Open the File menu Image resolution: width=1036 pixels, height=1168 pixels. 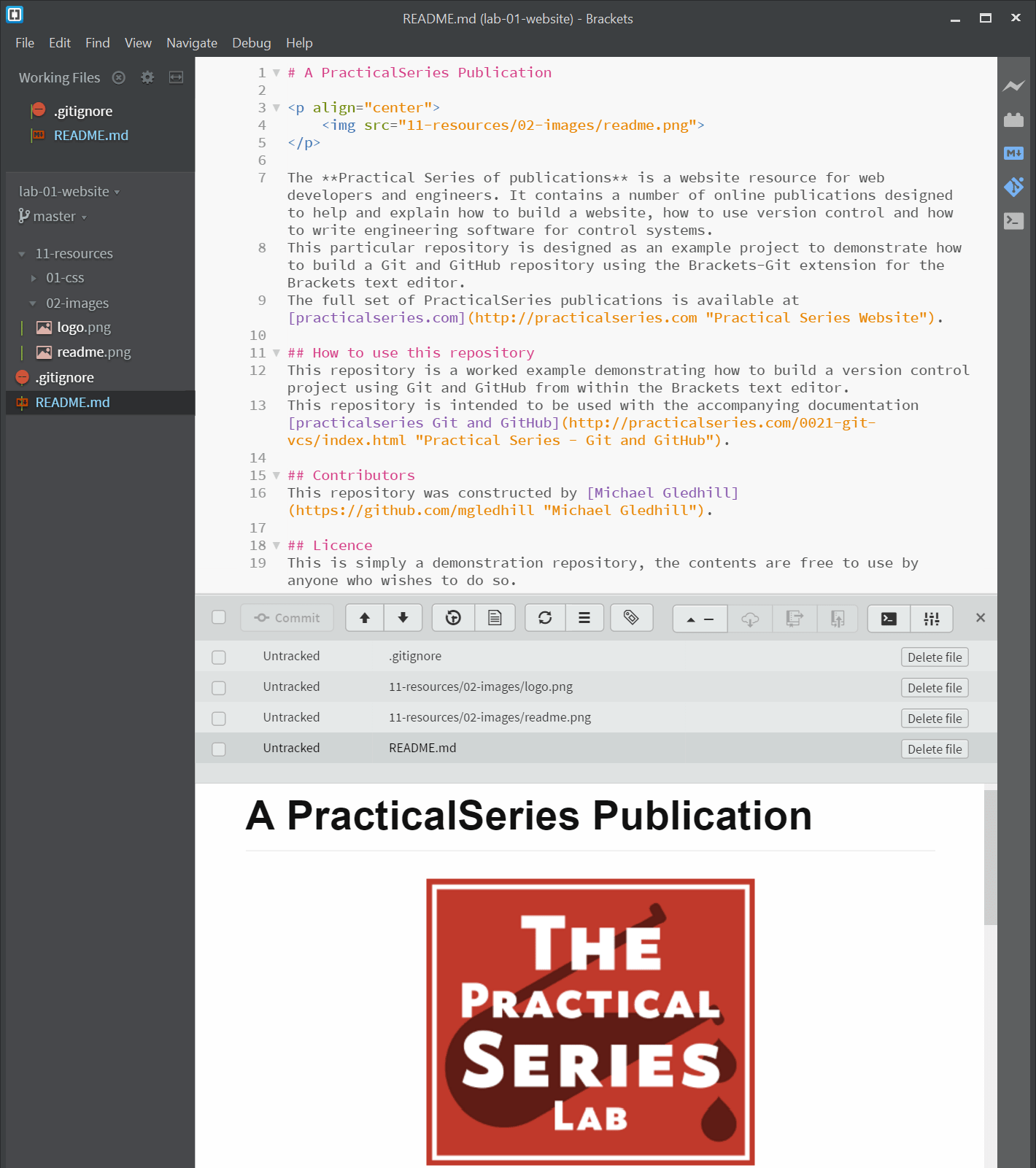pyautogui.click(x=25, y=43)
